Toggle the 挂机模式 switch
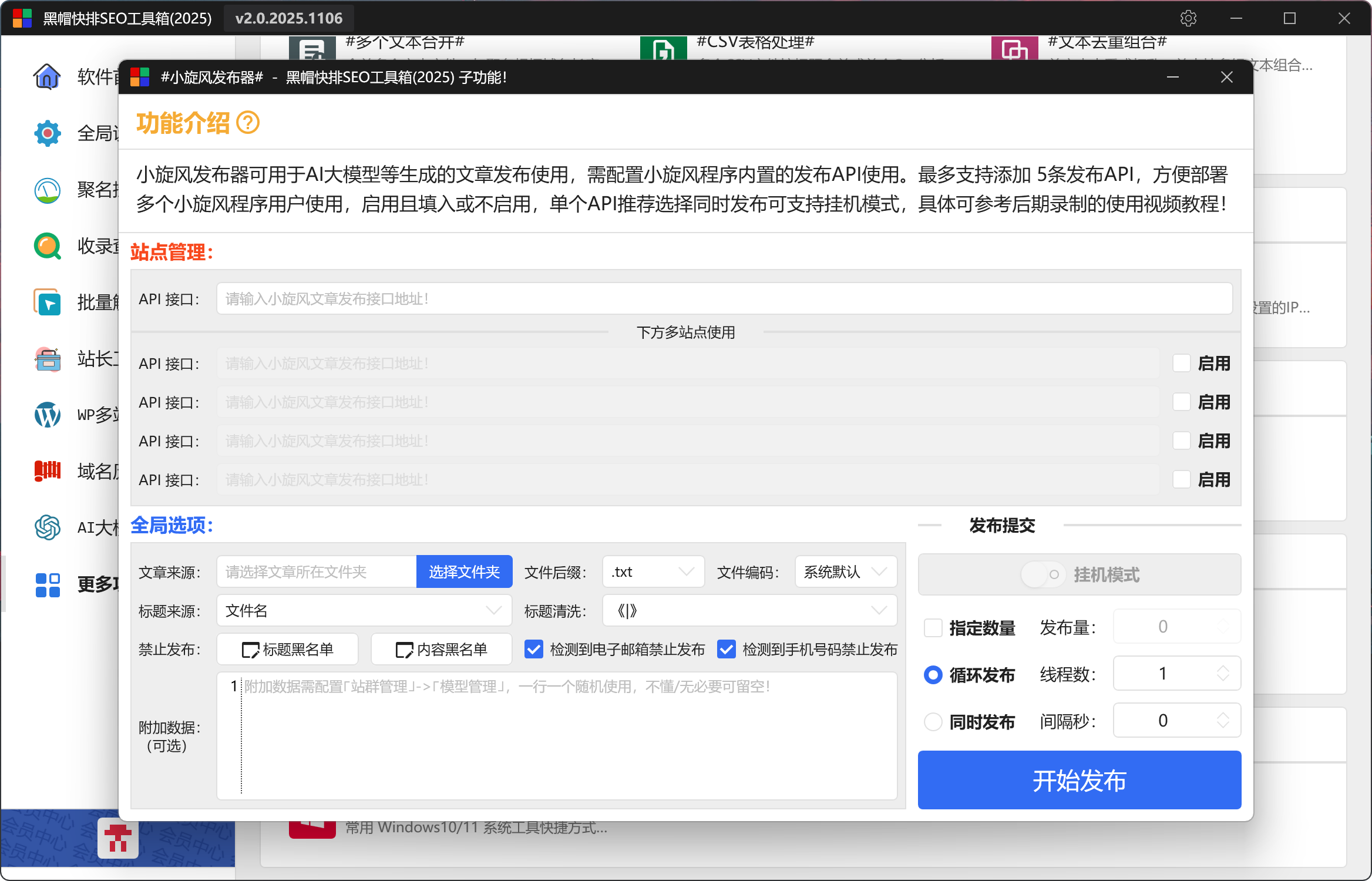 (x=1043, y=574)
